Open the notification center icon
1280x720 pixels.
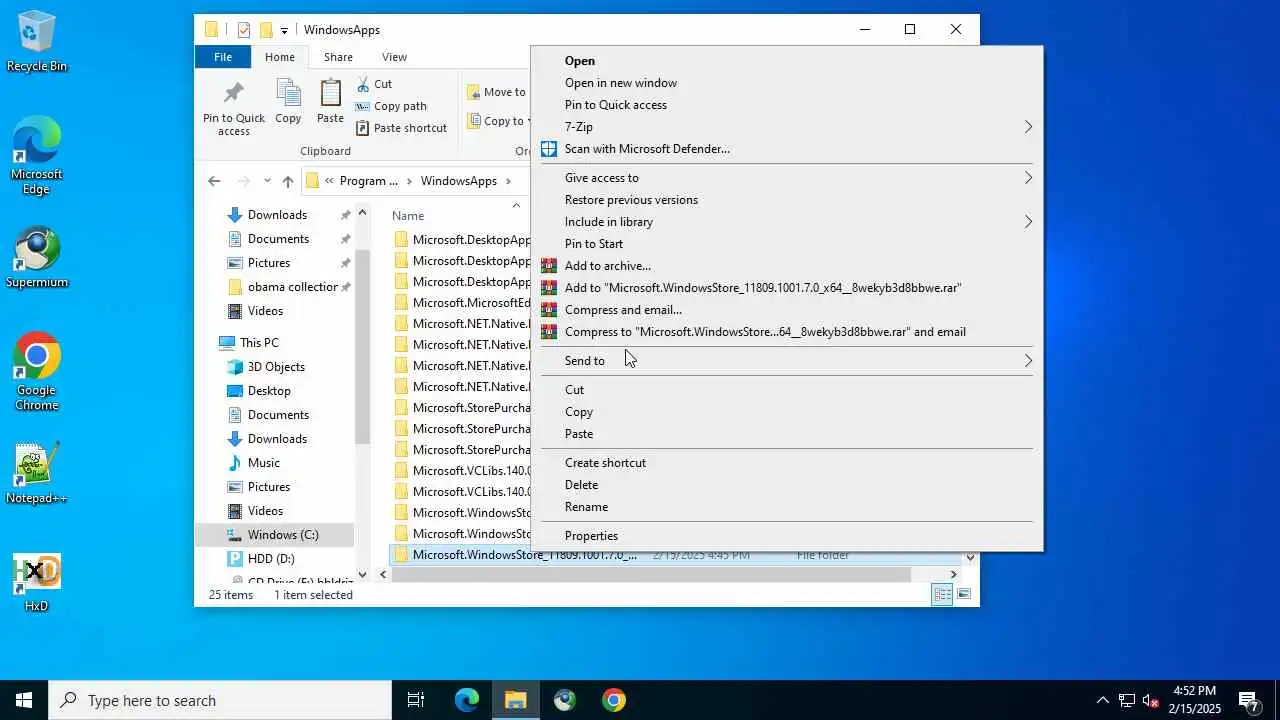pyautogui.click(x=1248, y=701)
